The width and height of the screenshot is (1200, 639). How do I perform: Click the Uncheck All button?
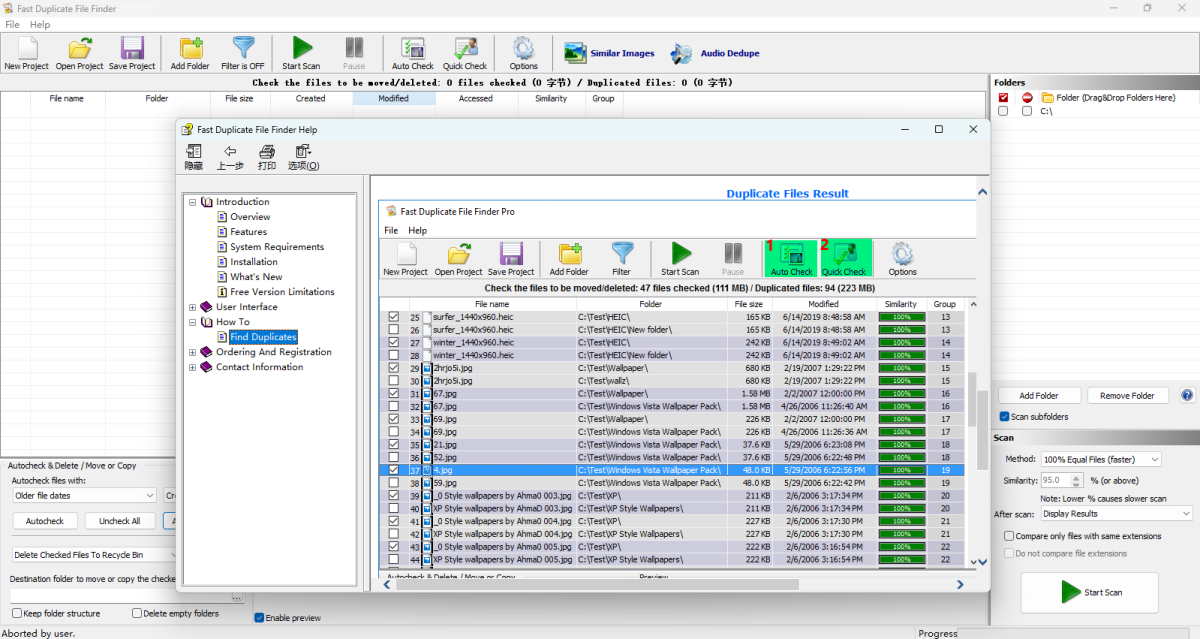click(119, 521)
